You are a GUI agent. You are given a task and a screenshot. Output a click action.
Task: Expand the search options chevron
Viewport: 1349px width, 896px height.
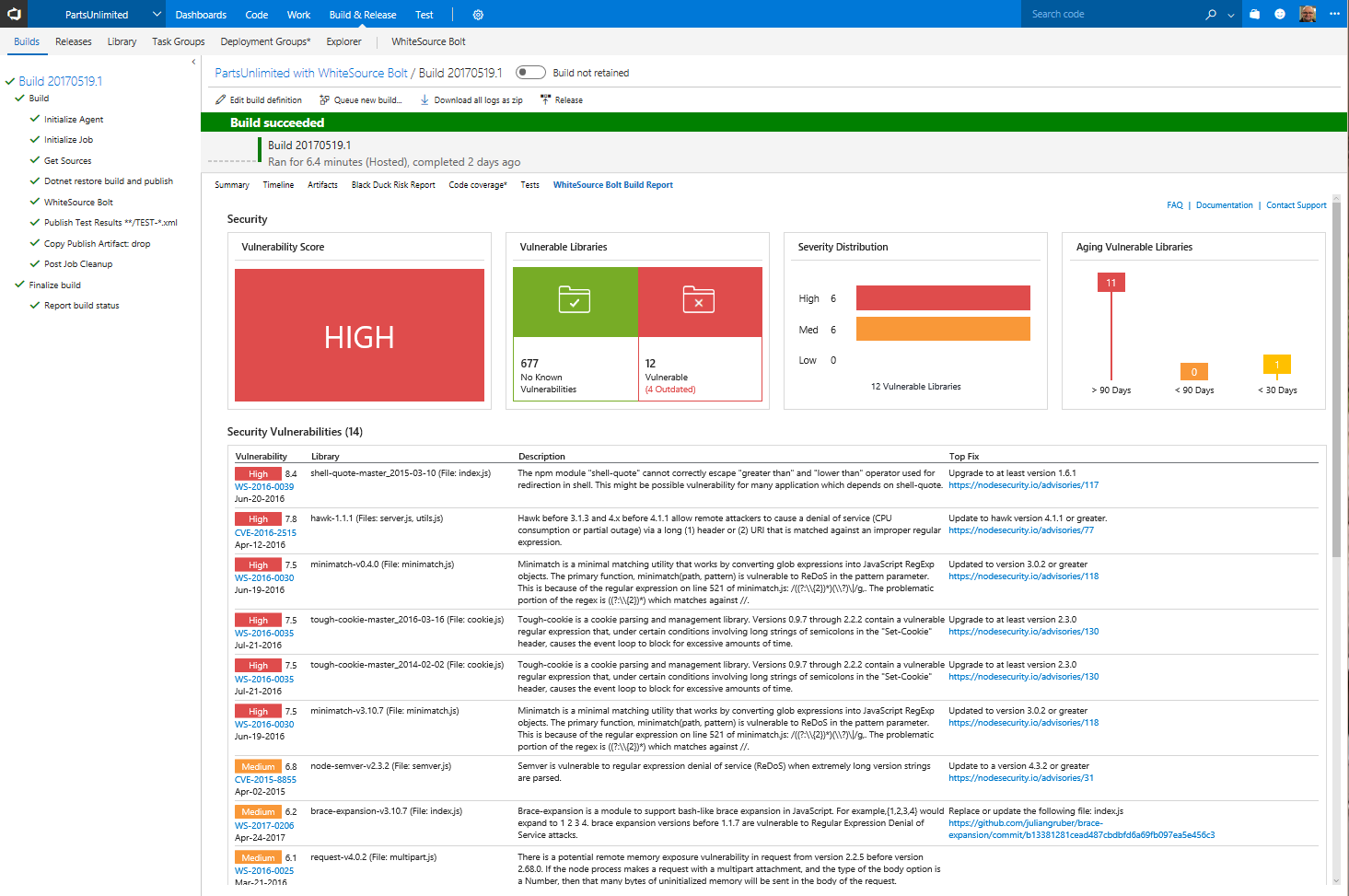pyautogui.click(x=1231, y=15)
